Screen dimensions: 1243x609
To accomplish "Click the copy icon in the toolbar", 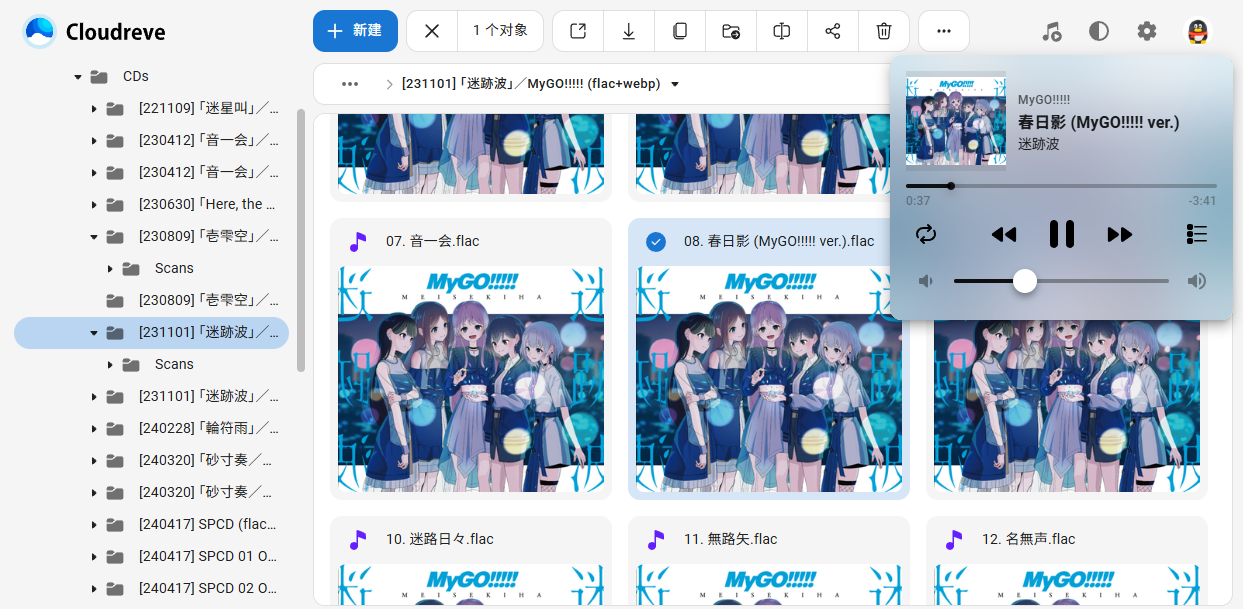I will pos(680,31).
